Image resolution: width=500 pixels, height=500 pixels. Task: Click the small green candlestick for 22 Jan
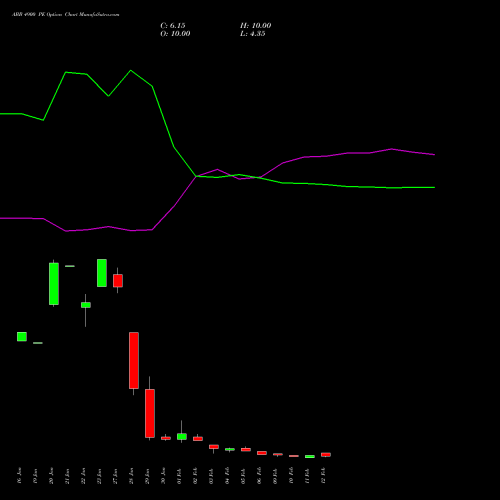coord(86,305)
